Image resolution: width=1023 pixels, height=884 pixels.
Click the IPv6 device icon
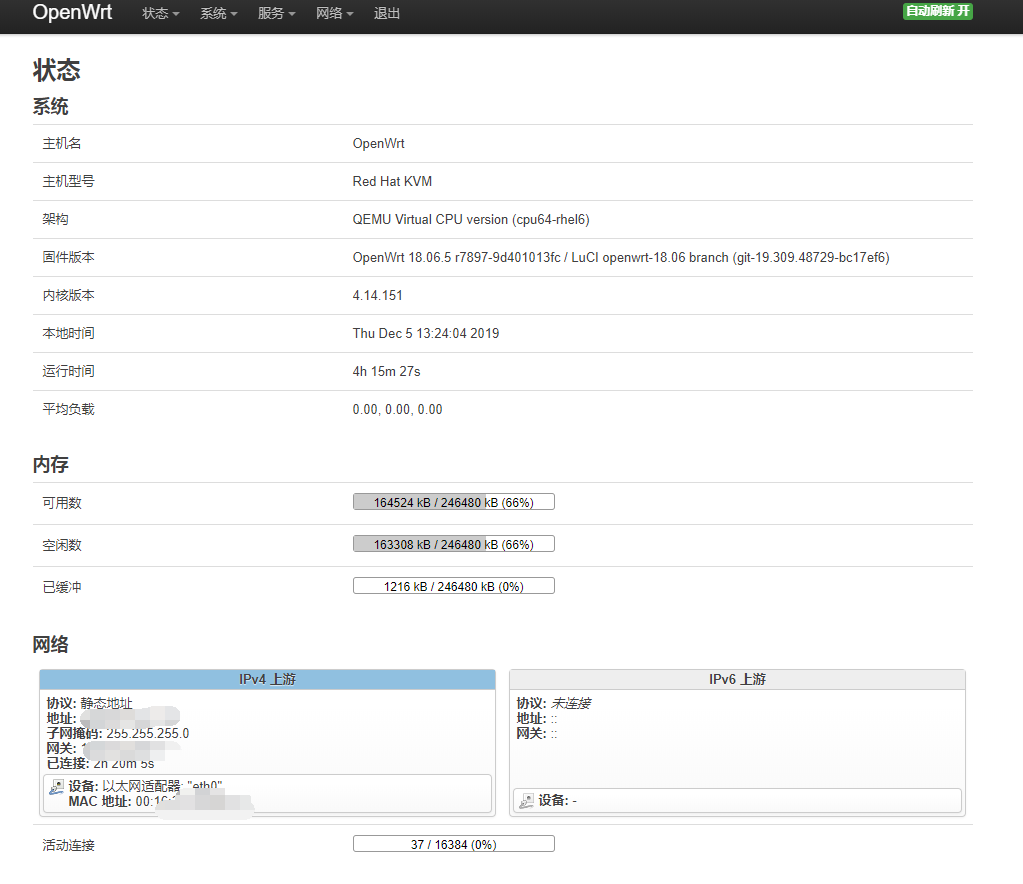point(527,800)
